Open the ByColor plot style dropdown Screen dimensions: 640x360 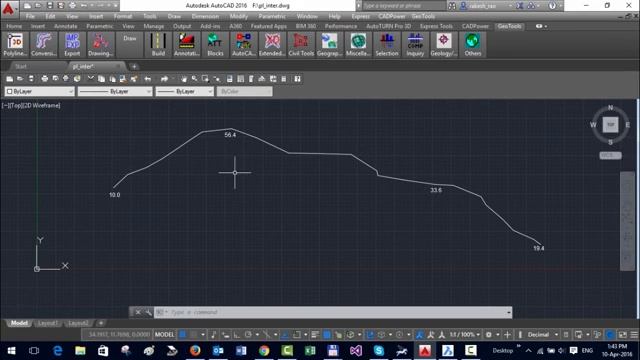click(244, 91)
